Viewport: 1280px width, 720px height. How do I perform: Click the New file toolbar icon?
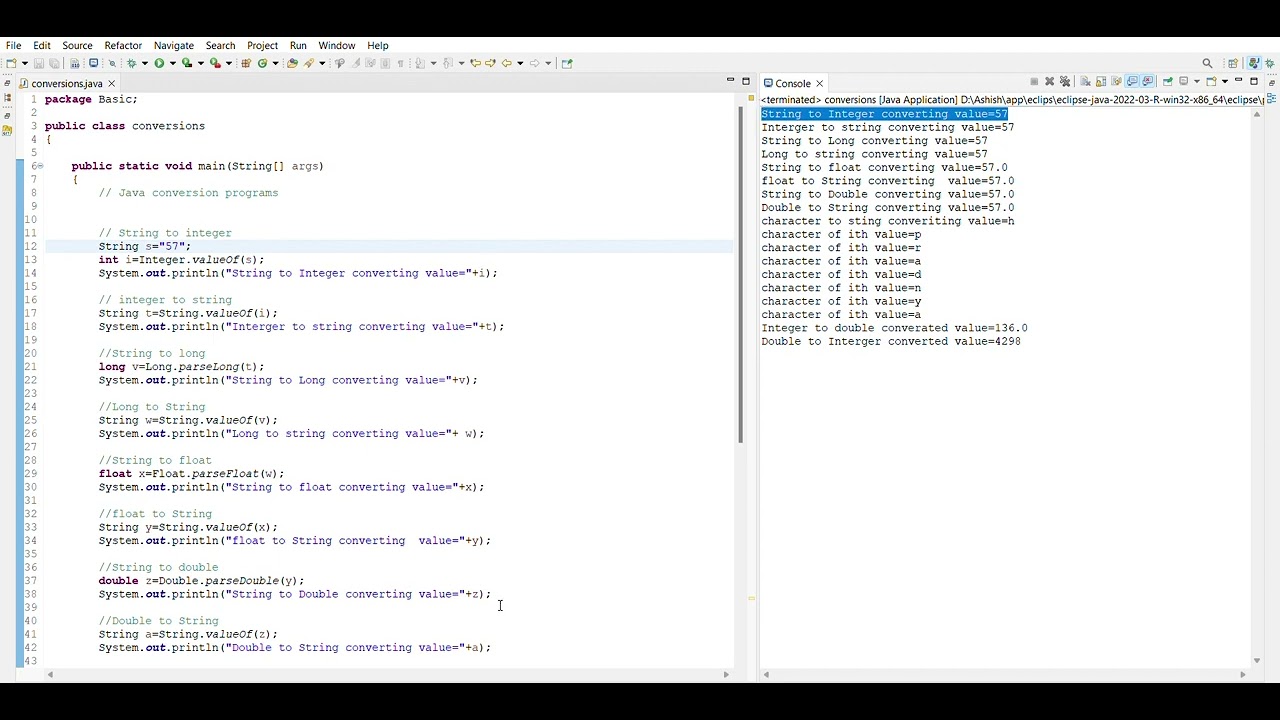(11, 63)
